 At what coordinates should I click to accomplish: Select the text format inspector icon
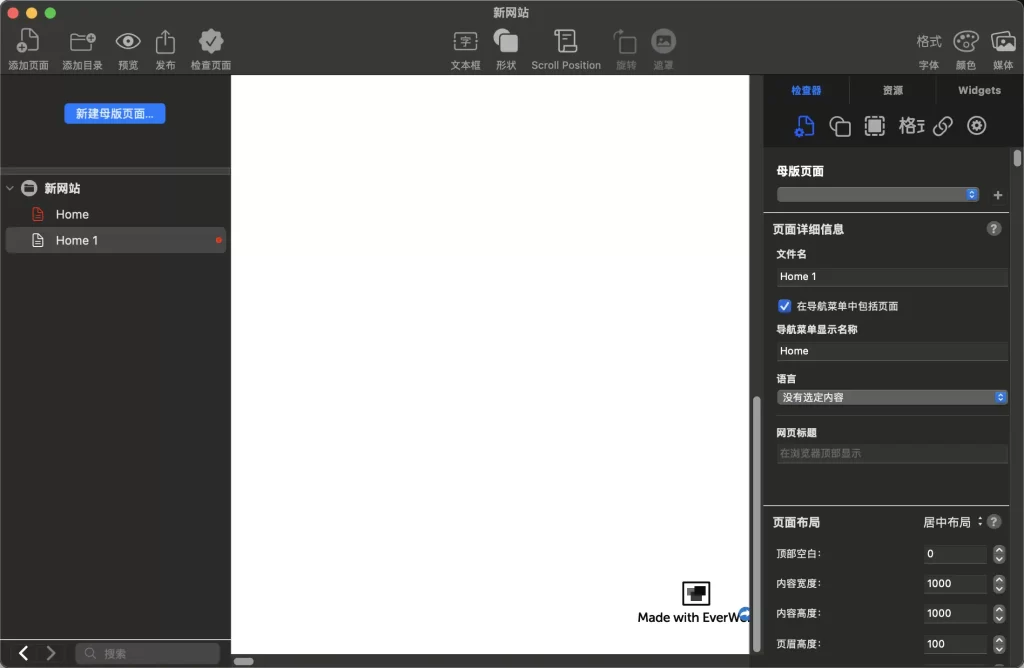click(910, 126)
